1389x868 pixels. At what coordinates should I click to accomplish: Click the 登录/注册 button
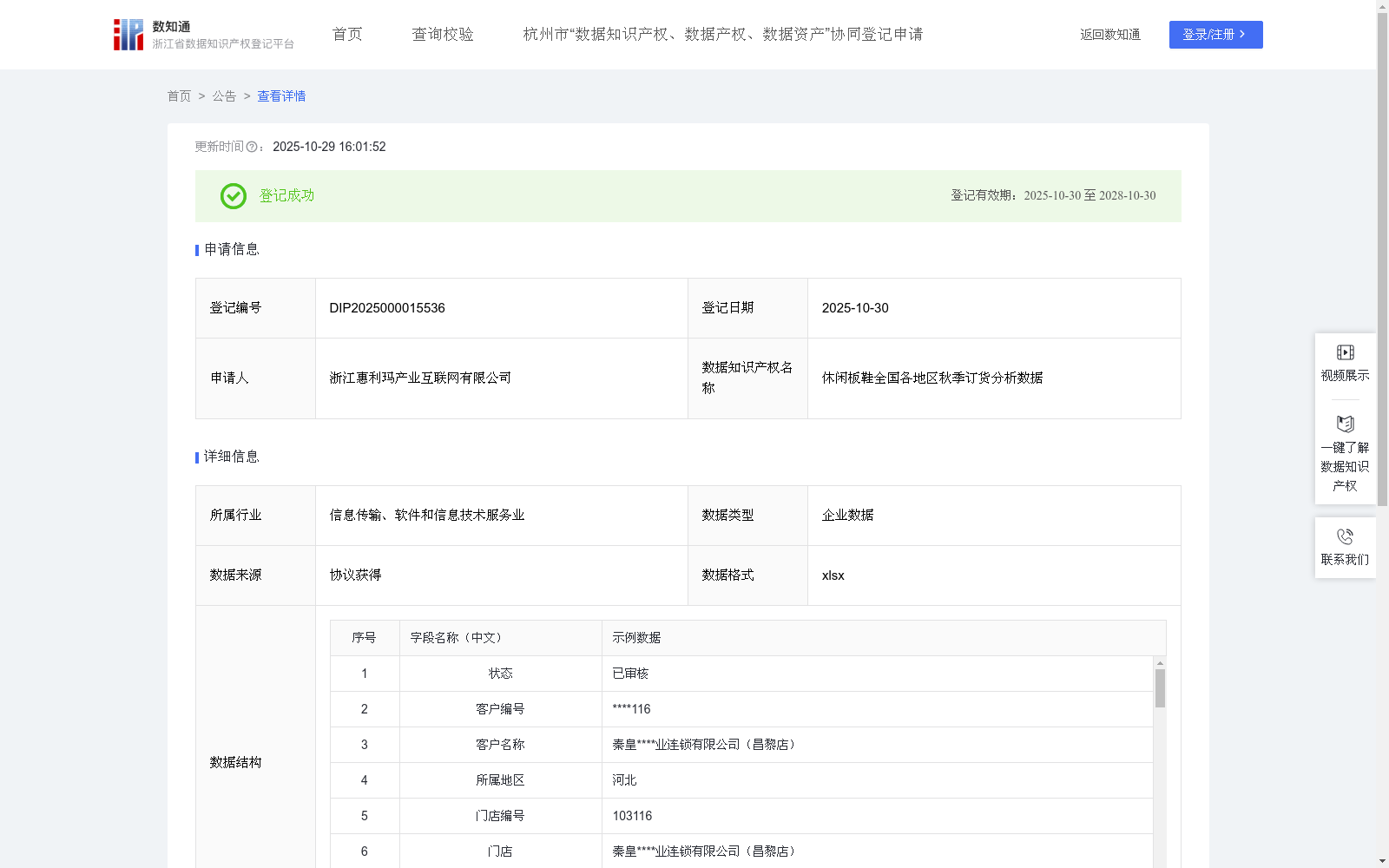click(x=1215, y=35)
